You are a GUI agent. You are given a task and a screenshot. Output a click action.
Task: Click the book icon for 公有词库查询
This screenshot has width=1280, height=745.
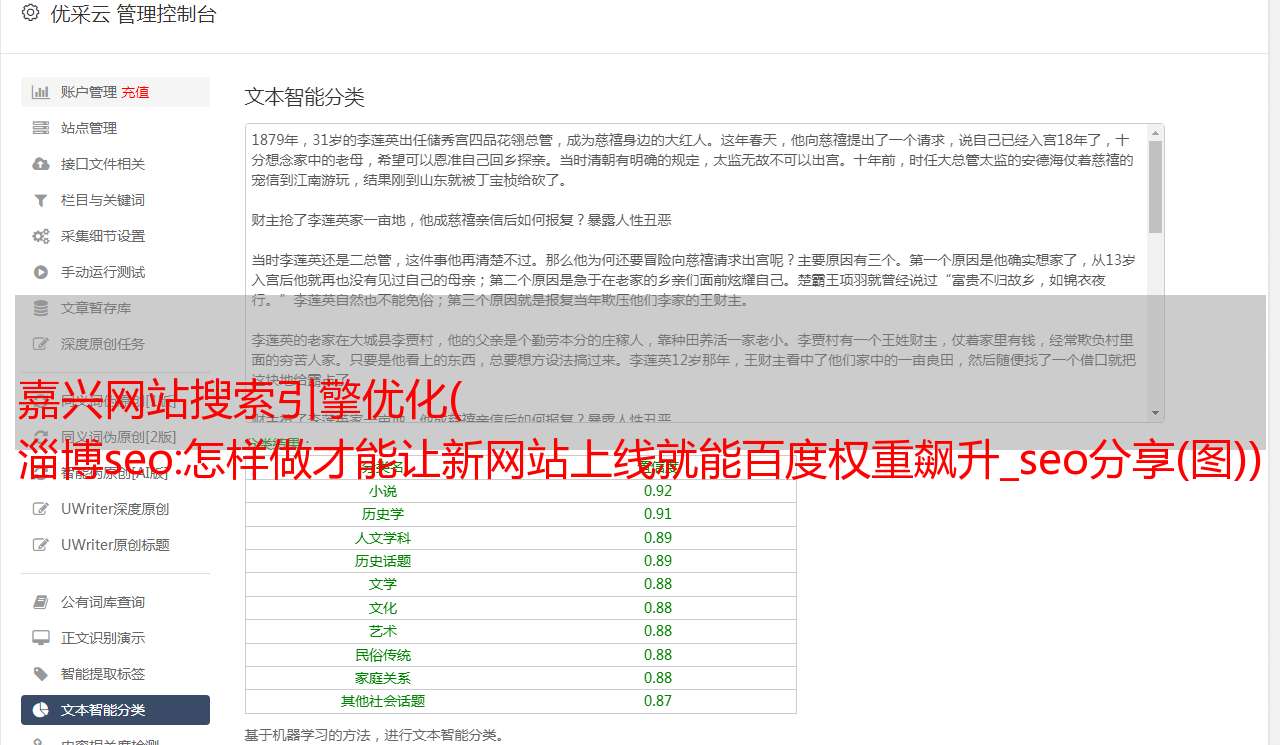41,602
